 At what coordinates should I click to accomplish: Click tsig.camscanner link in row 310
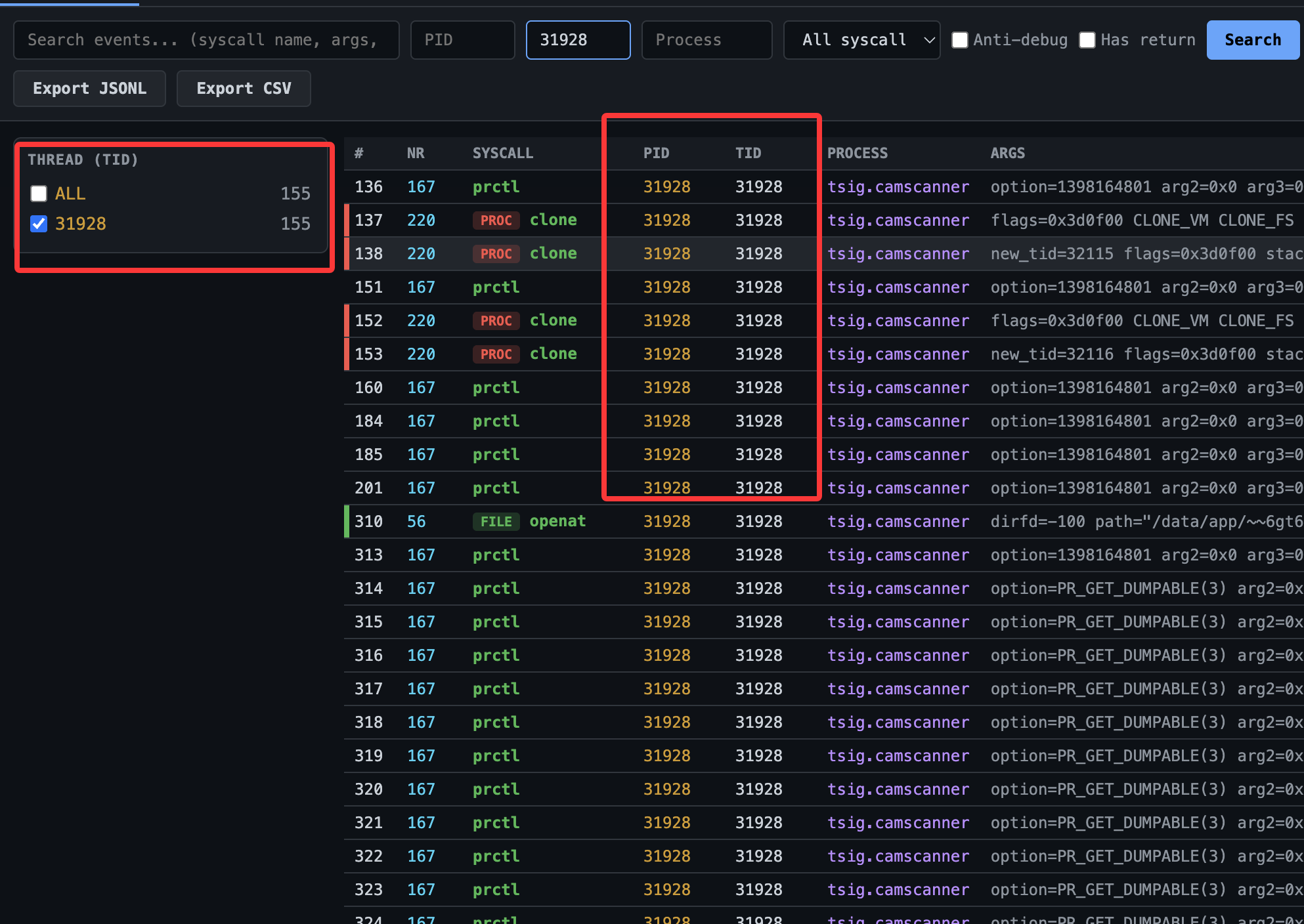(x=898, y=522)
